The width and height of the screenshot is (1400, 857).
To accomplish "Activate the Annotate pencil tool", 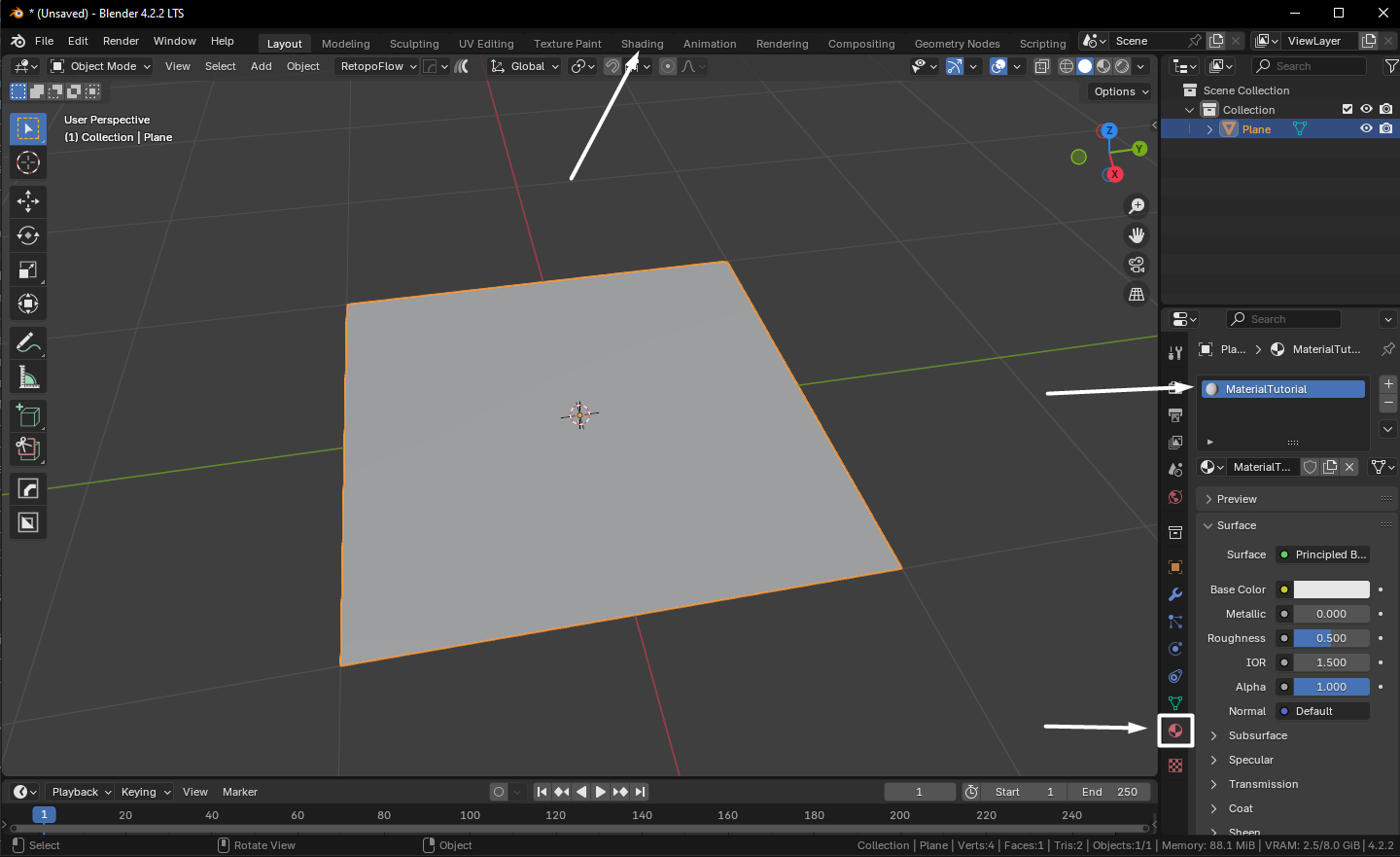I will pyautogui.click(x=28, y=343).
